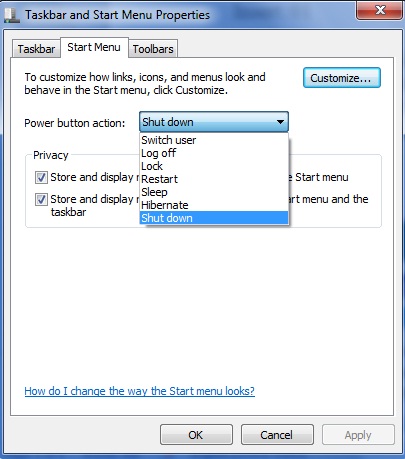Collapse the Power button action dropdown arrow
This screenshot has width=405, height=459.
[280, 122]
